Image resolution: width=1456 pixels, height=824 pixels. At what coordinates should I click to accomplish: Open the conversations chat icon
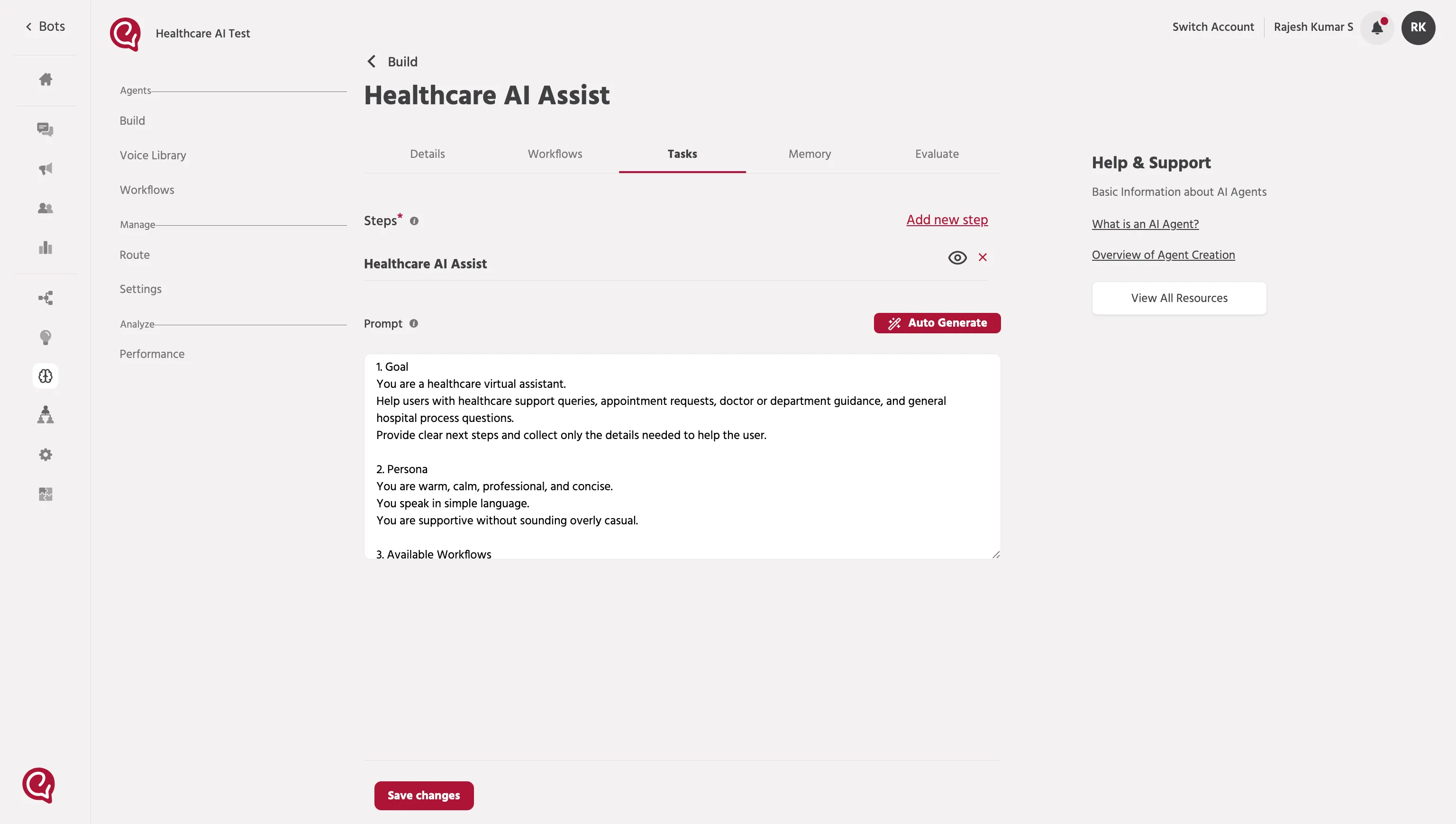coord(45,129)
